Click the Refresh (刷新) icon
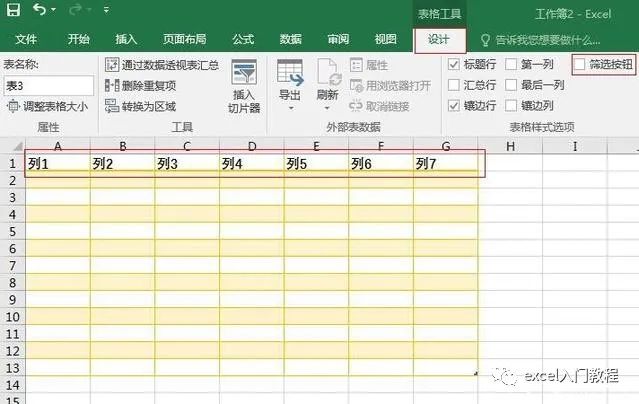The width and height of the screenshot is (639, 404). [328, 76]
